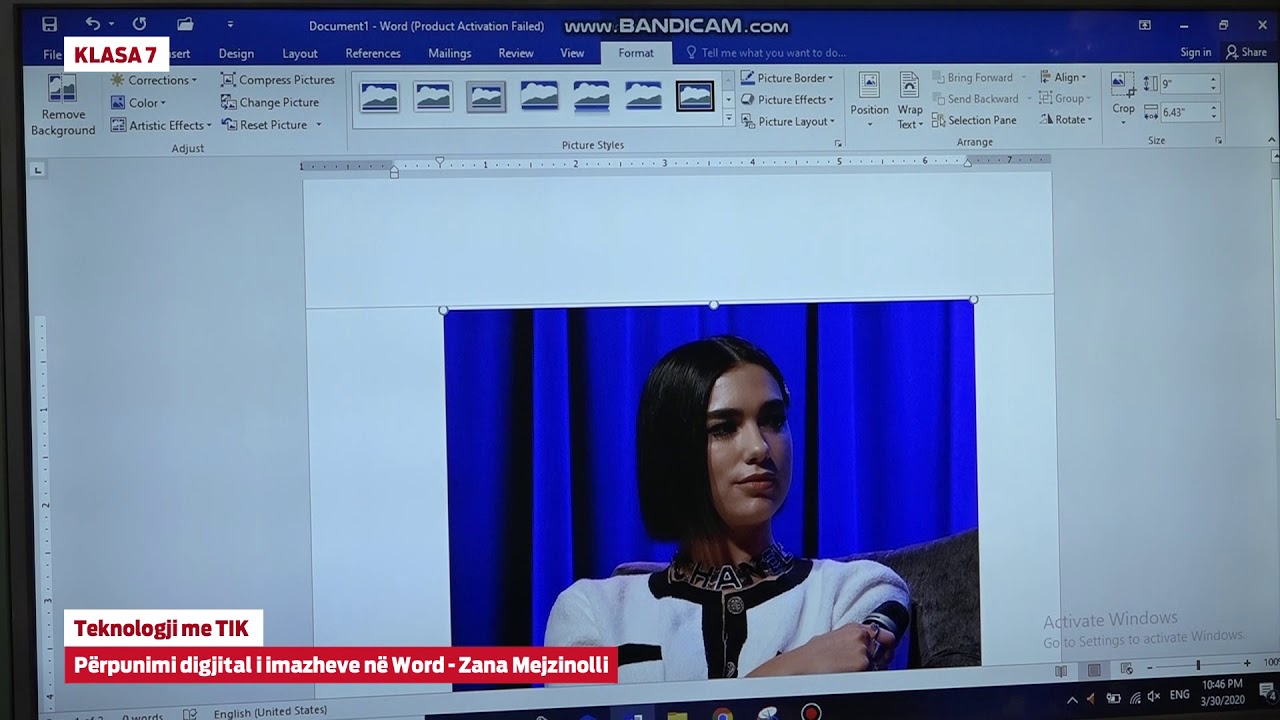This screenshot has height=720, width=1280.
Task: Decrease the width spinner for 6.43"
Action: click(x=1214, y=117)
